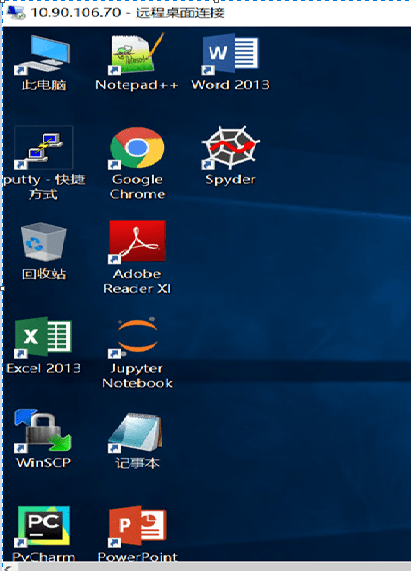This screenshot has width=411, height=571.
Task: Click the remote desktop connection title icon
Action: tap(16, 12)
